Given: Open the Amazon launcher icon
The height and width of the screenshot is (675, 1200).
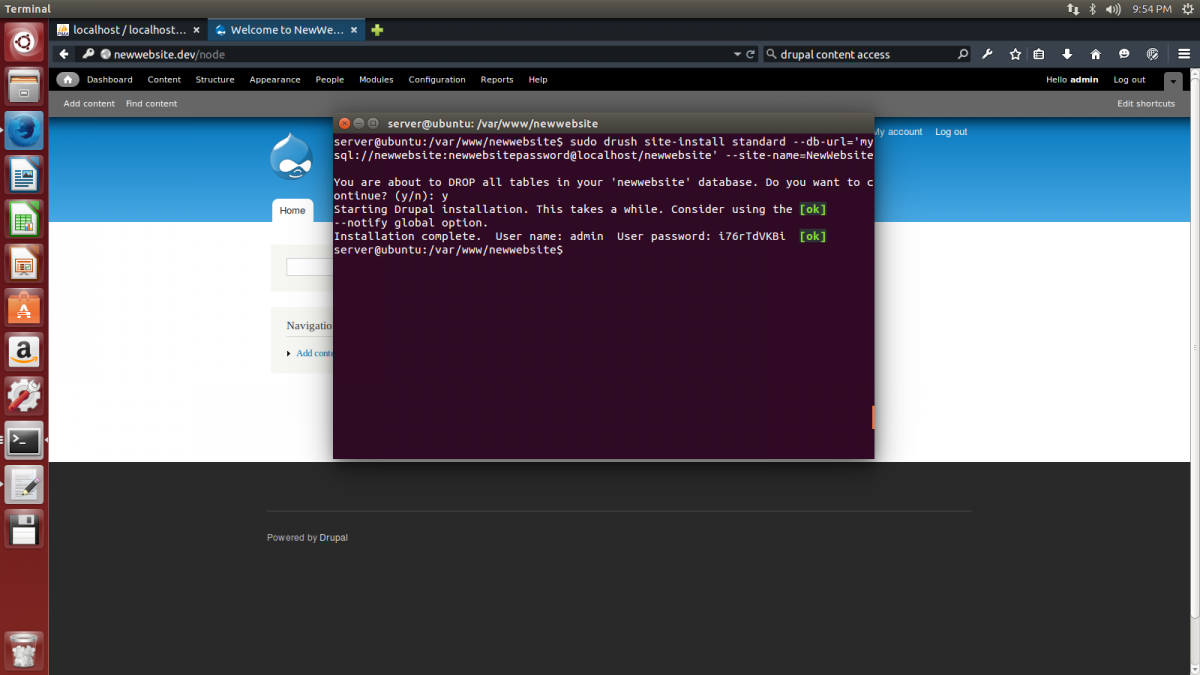Looking at the screenshot, I should pyautogui.click(x=24, y=352).
